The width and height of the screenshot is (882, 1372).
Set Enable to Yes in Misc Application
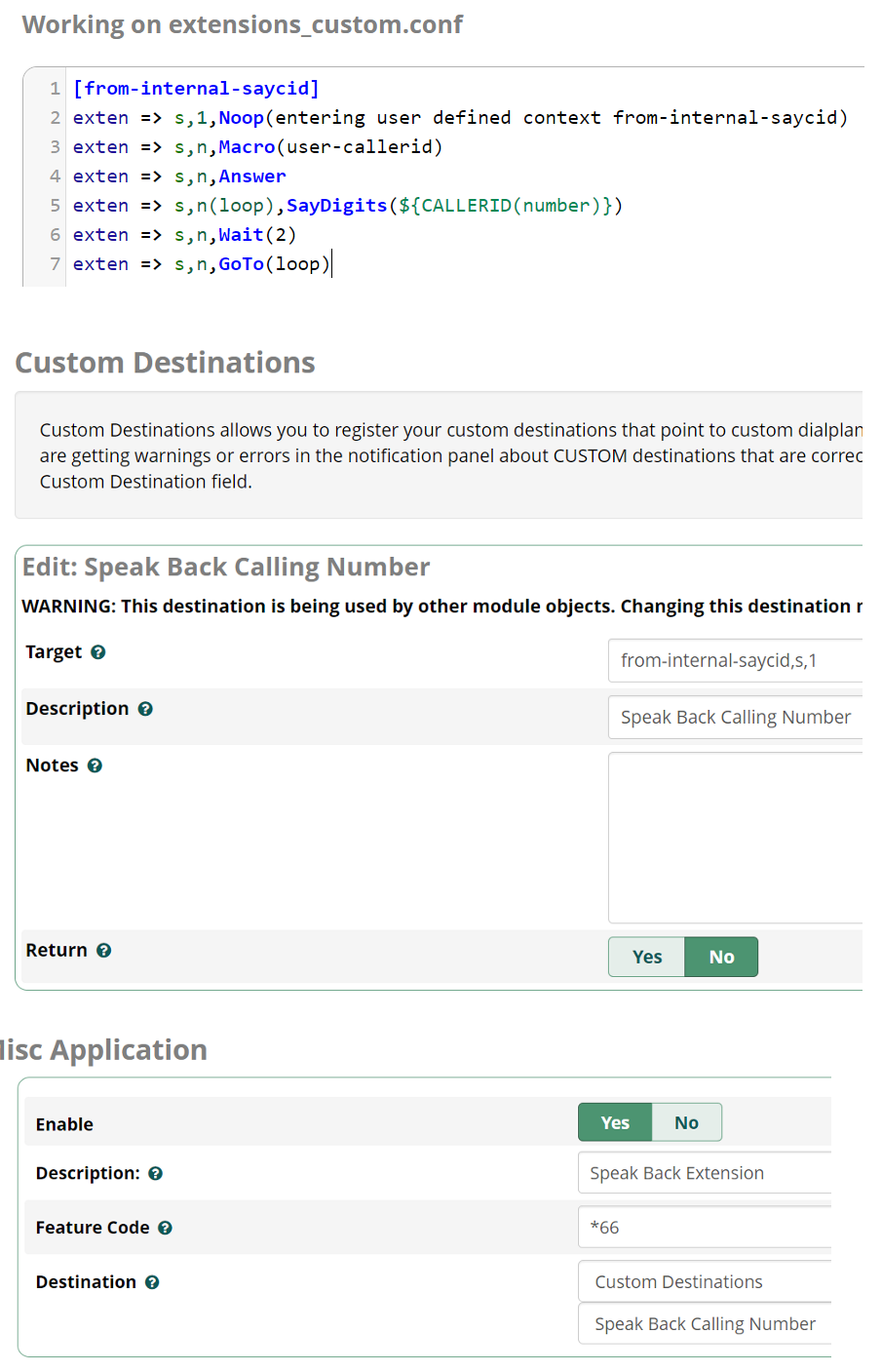(615, 1123)
